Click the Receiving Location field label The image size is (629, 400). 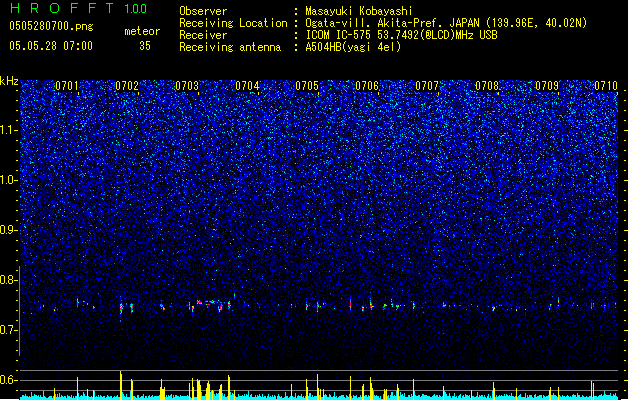tap(233, 23)
